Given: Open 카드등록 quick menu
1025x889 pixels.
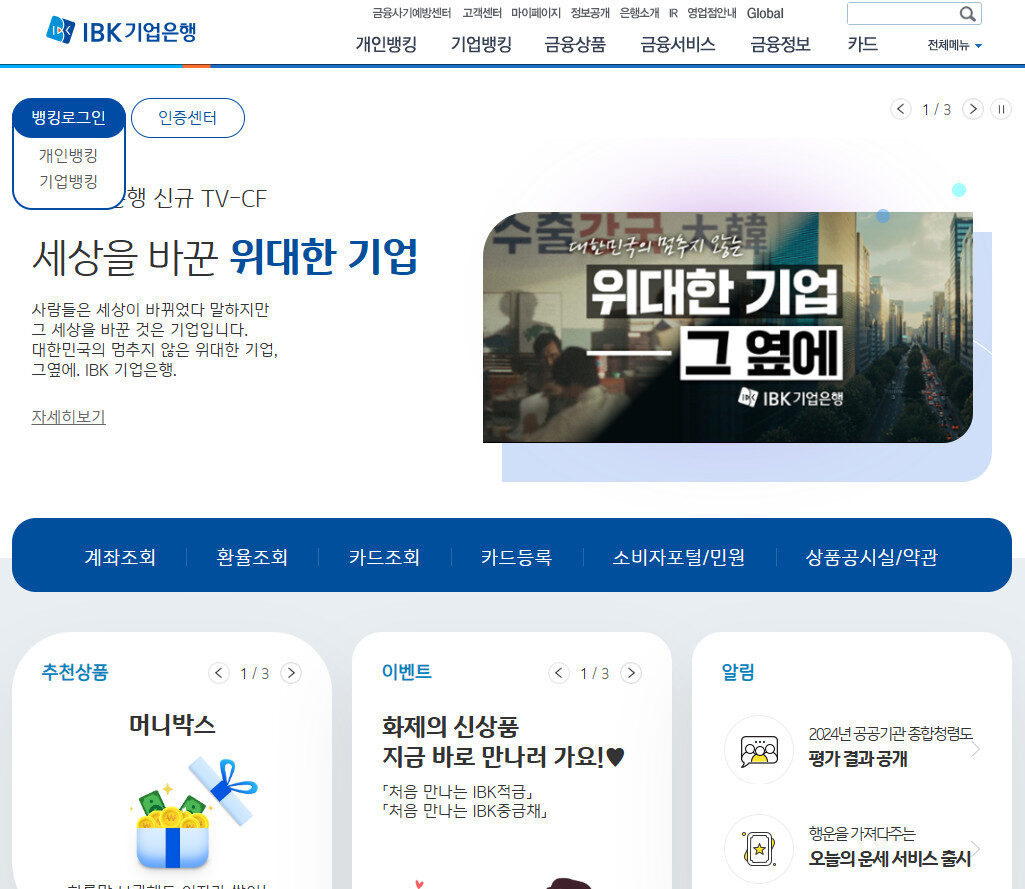Looking at the screenshot, I should [516, 557].
